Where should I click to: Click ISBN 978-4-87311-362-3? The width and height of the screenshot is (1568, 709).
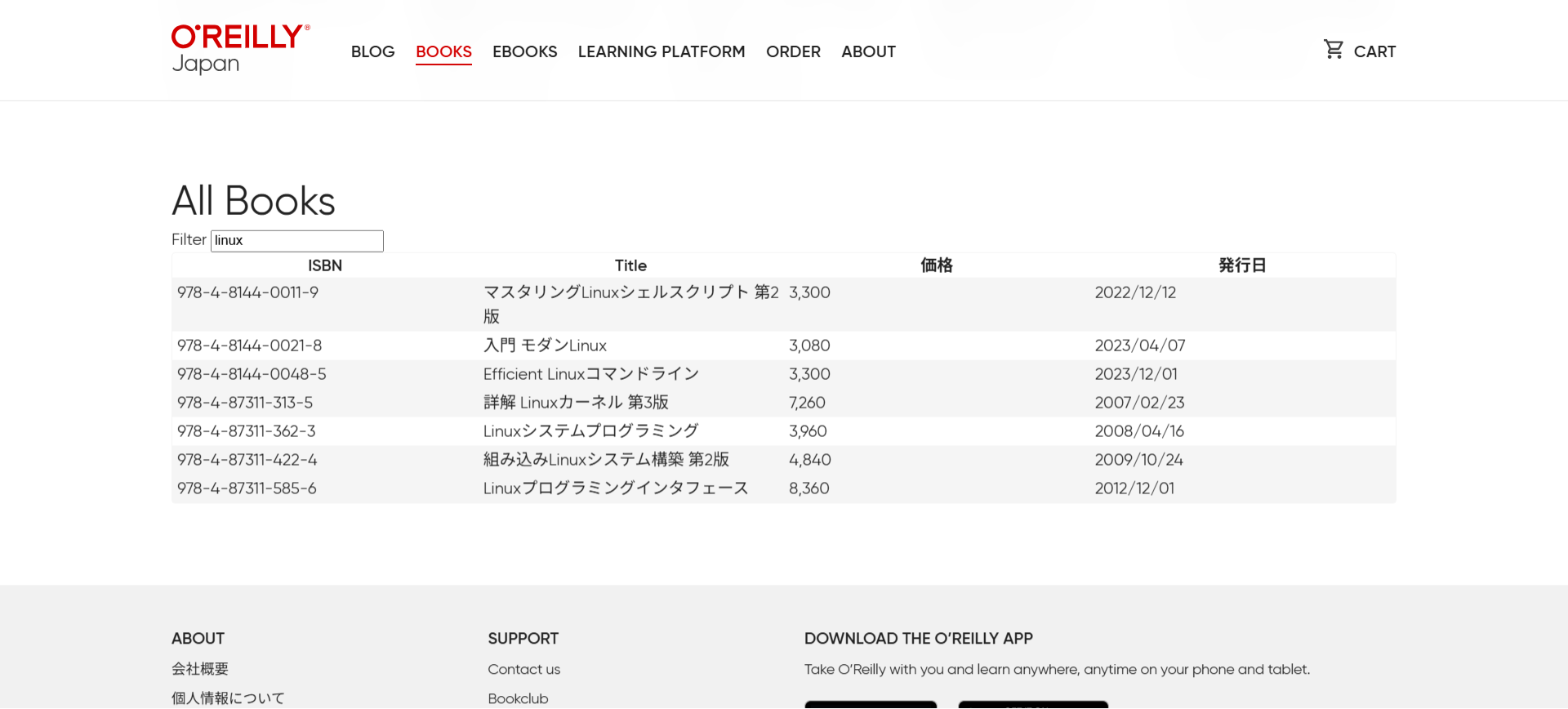(x=246, y=431)
